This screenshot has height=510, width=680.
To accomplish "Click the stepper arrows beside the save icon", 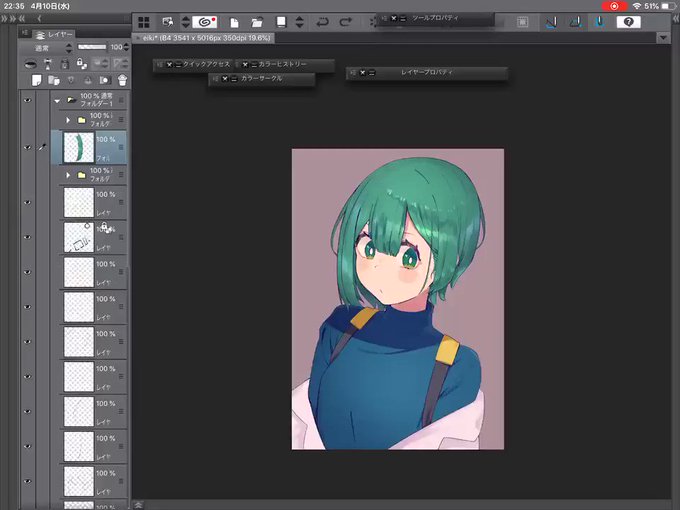I will pyautogui.click(x=299, y=22).
